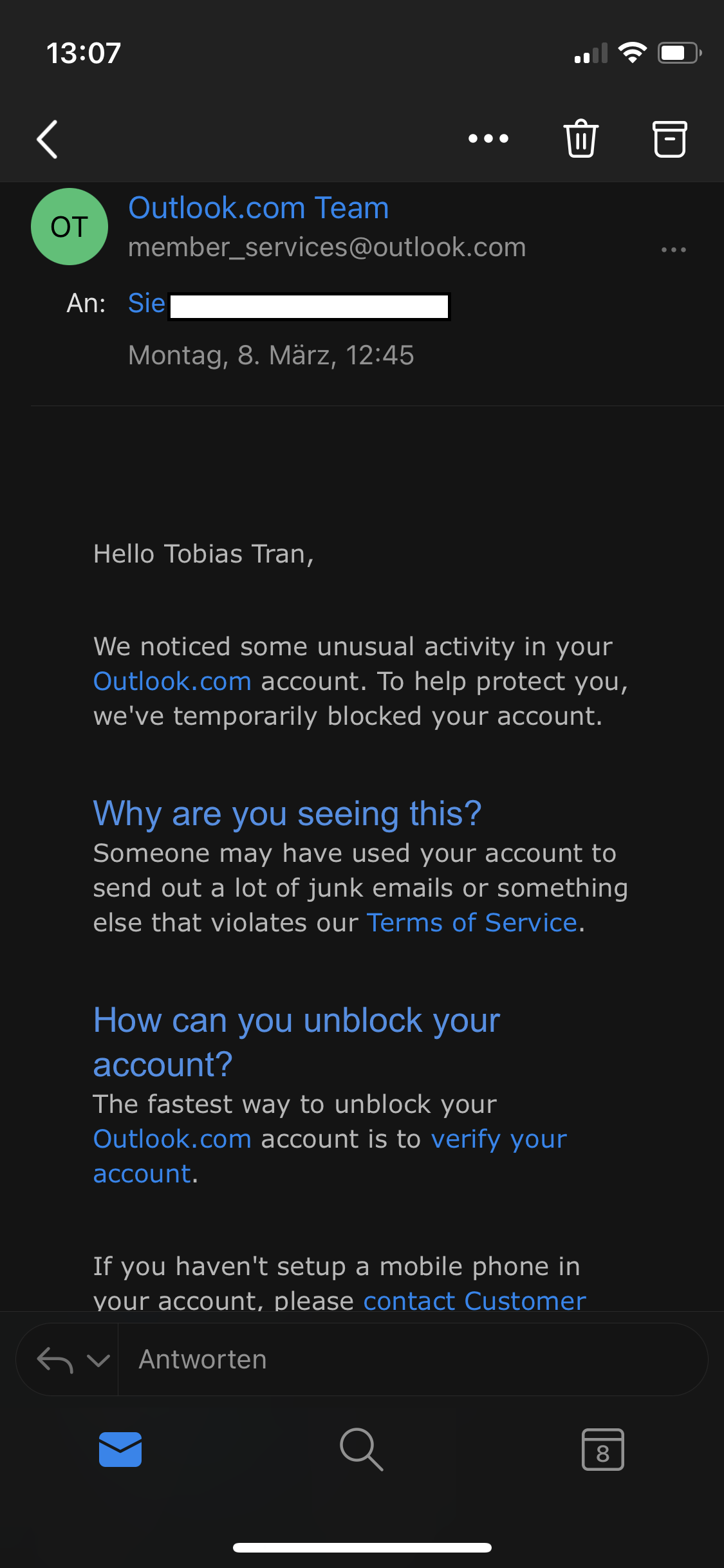Tap Outlook.com link in unblock paragraph
The height and width of the screenshot is (1568, 724).
(172, 1139)
